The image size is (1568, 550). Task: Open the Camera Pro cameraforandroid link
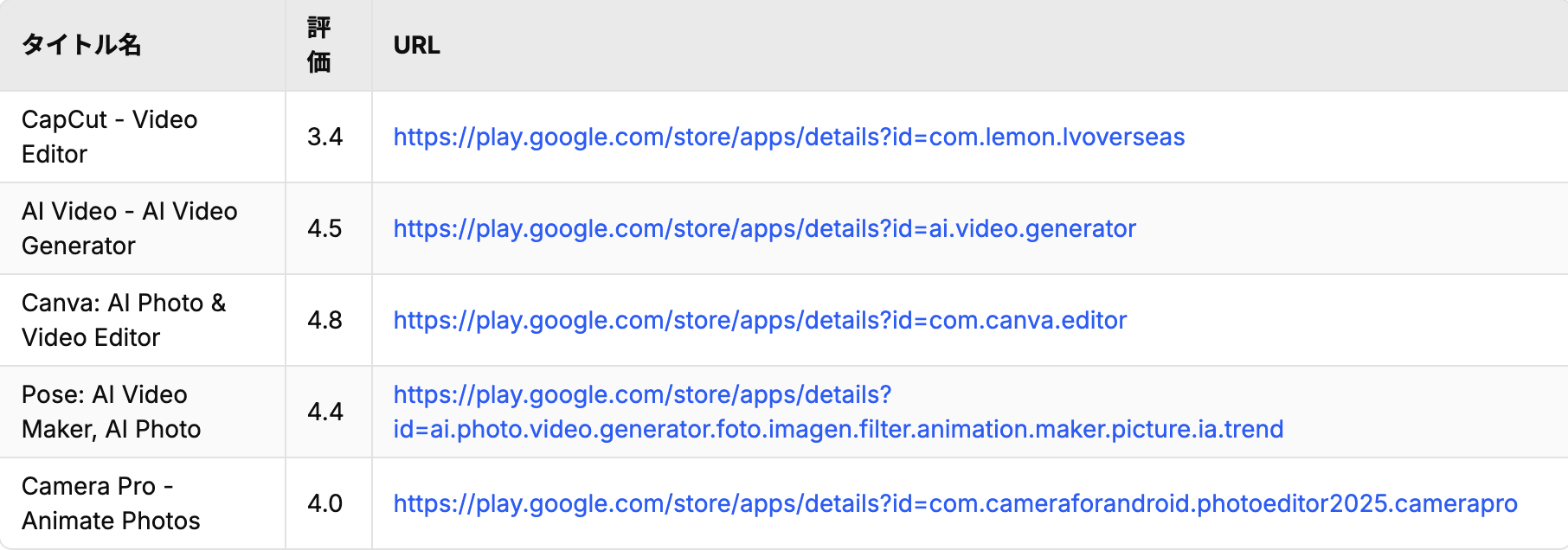(x=954, y=503)
